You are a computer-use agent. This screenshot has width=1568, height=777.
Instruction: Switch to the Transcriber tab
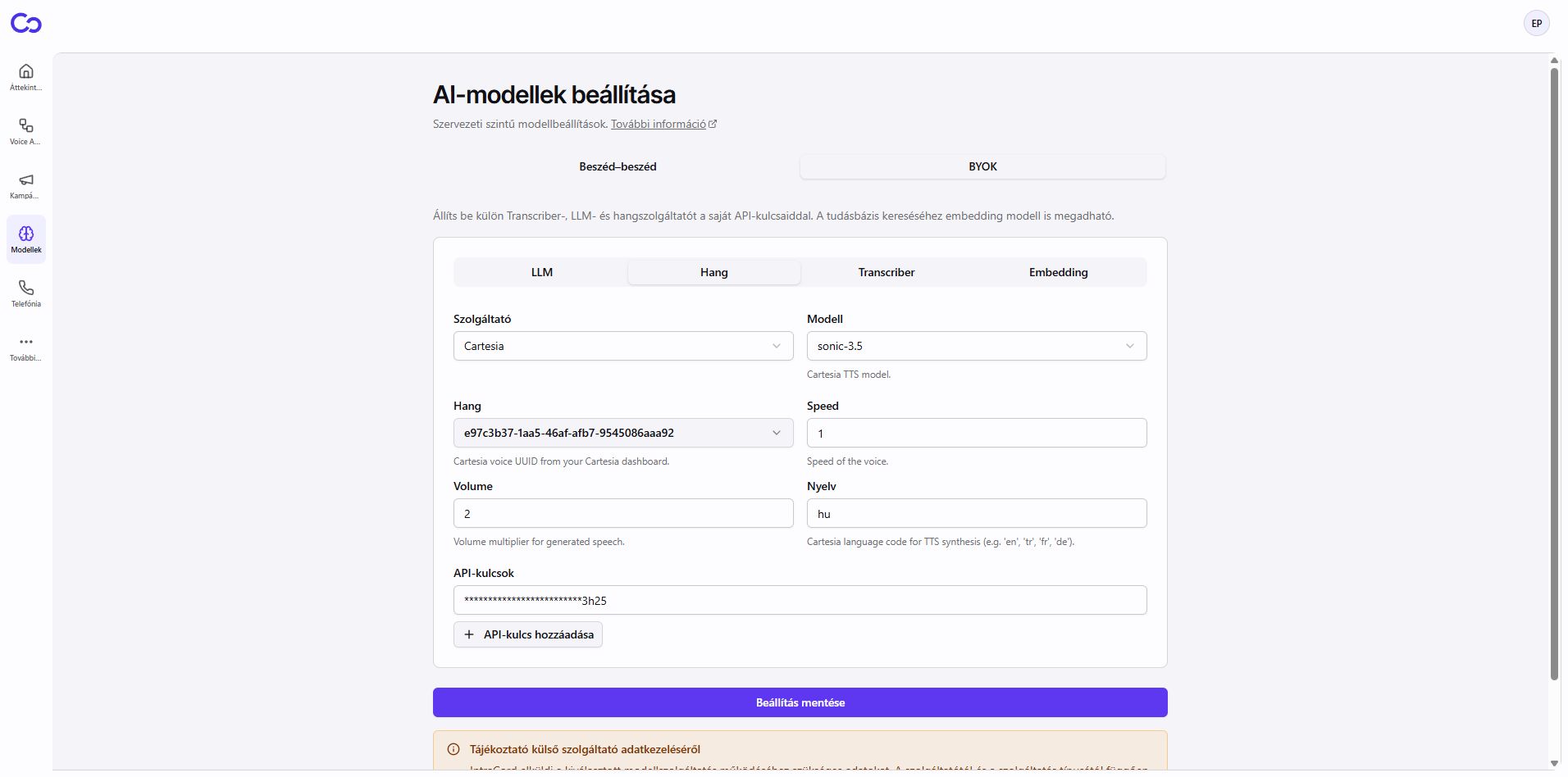pos(887,272)
